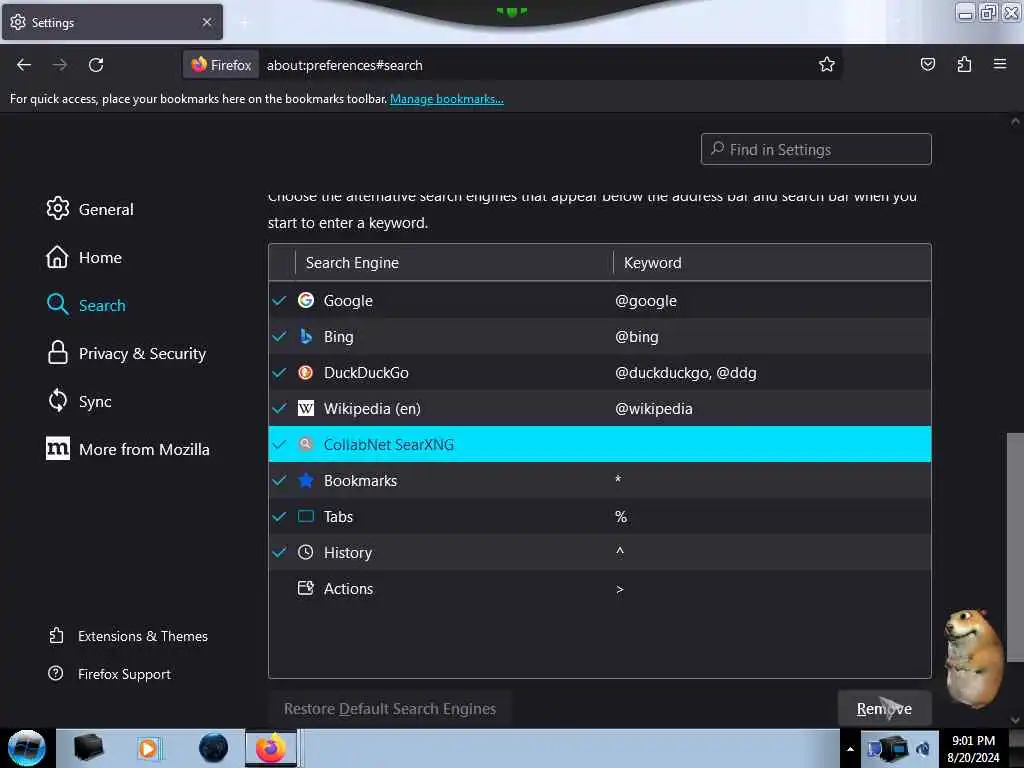Uncheck the DuckDuckGo search engine checkbox

pos(280,372)
